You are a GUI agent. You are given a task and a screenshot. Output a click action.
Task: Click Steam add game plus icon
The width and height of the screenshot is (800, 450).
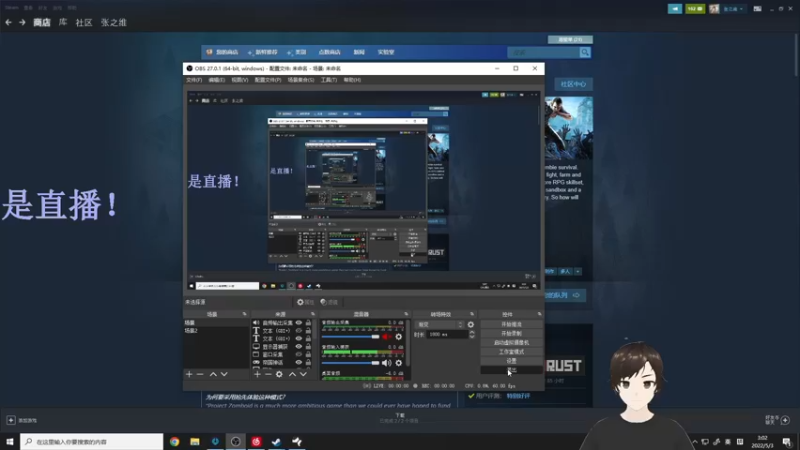tap(11, 420)
